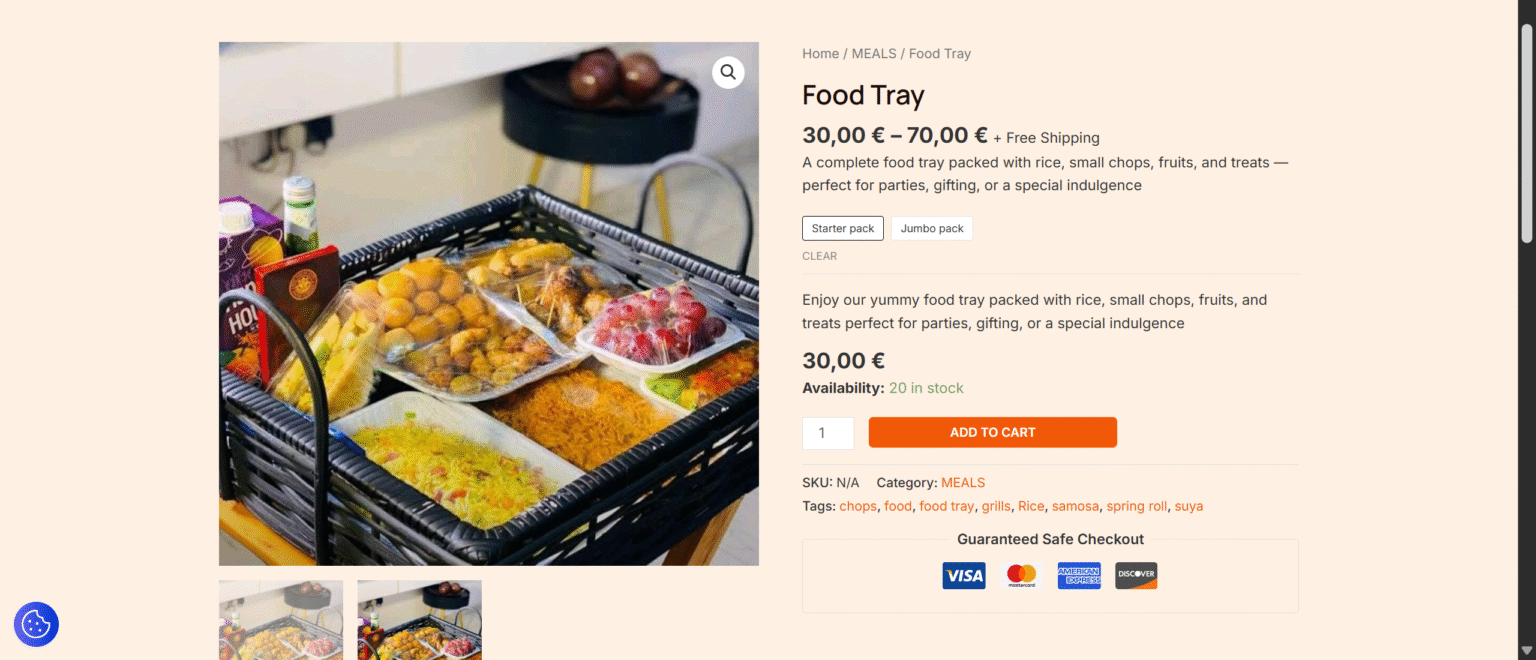
Task: Open the MEALS category link
Action: point(962,483)
